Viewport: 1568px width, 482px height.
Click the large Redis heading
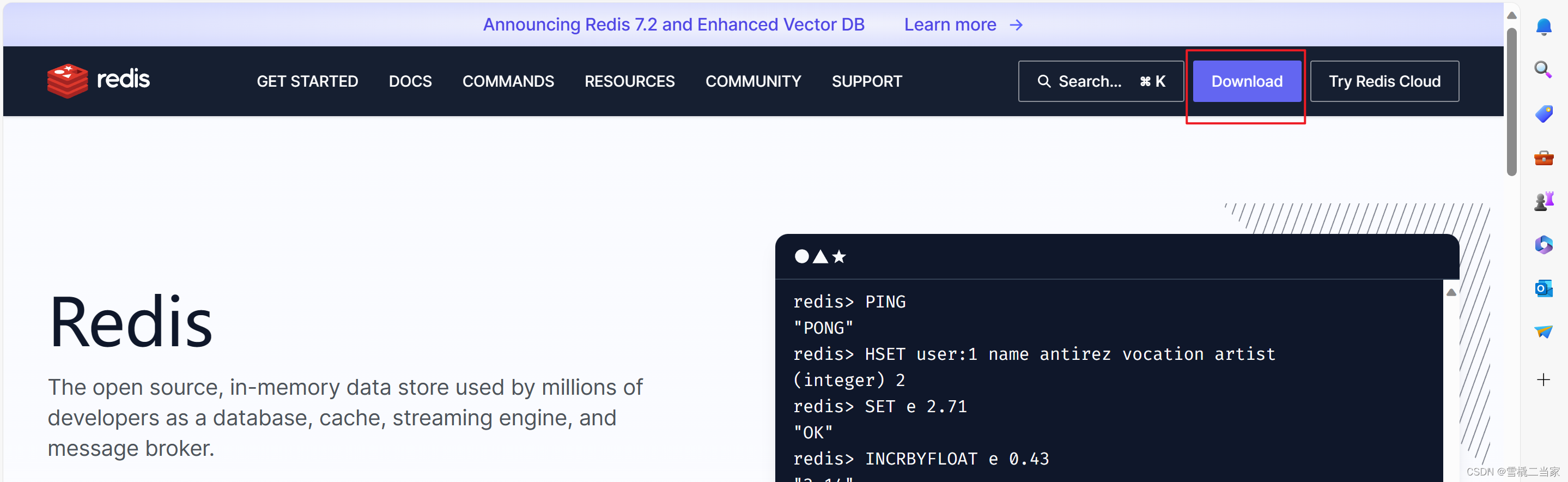coord(131,321)
